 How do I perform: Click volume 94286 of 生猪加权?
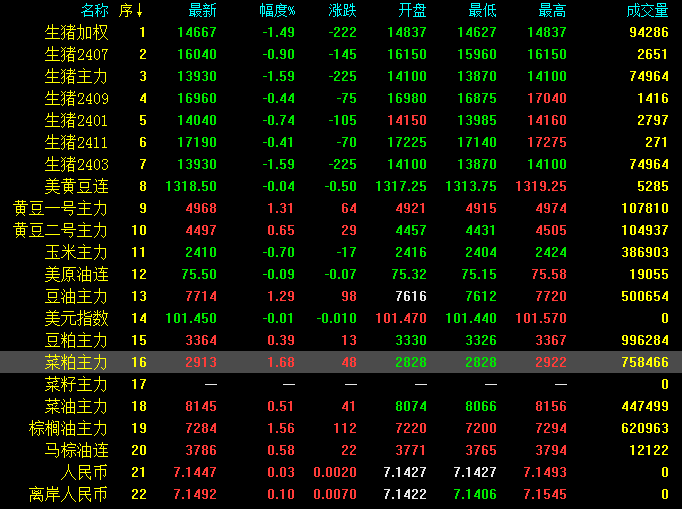coord(649,32)
